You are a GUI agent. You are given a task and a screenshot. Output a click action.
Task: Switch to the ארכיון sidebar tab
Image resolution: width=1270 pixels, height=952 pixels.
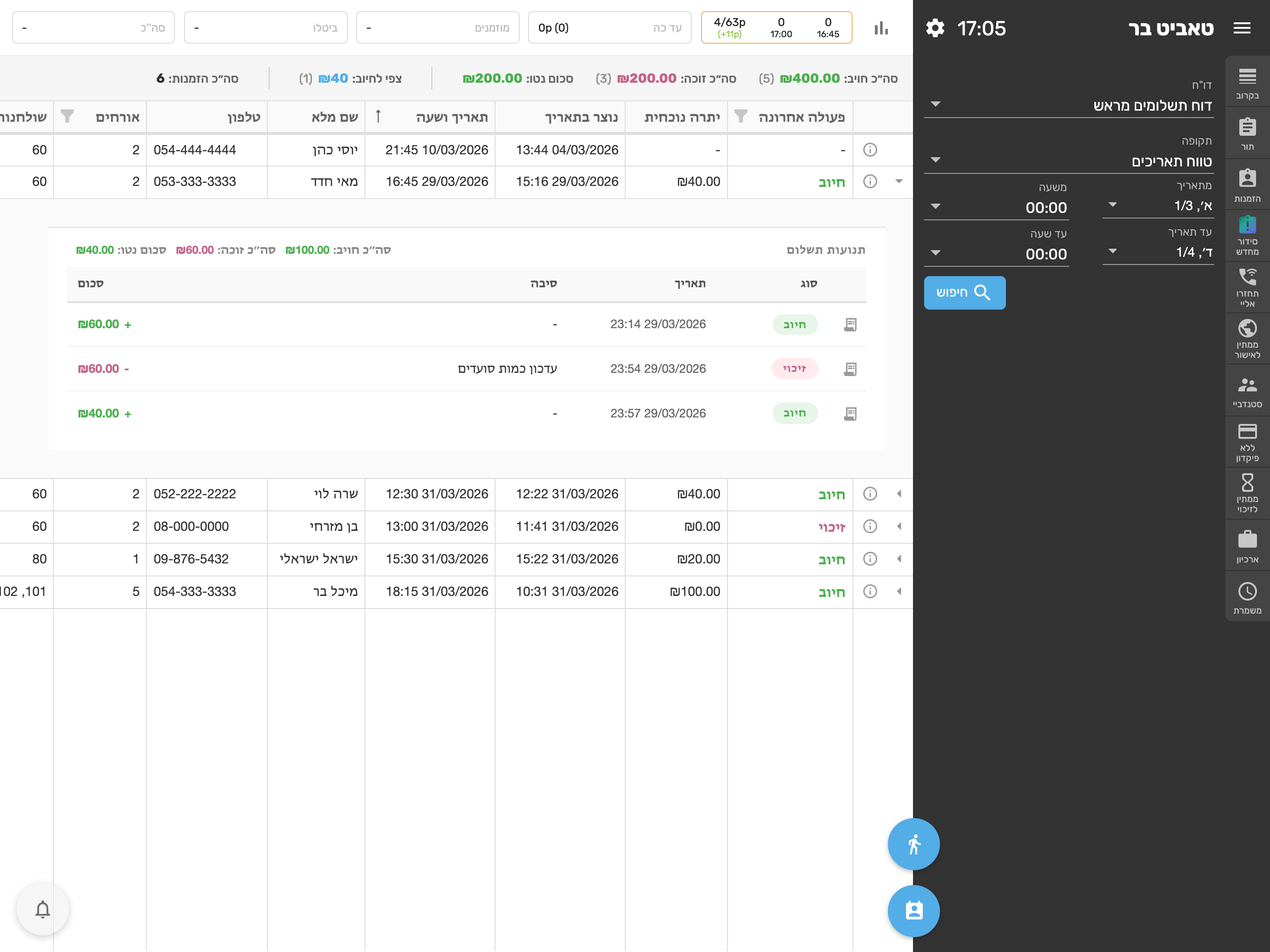[x=1247, y=547]
